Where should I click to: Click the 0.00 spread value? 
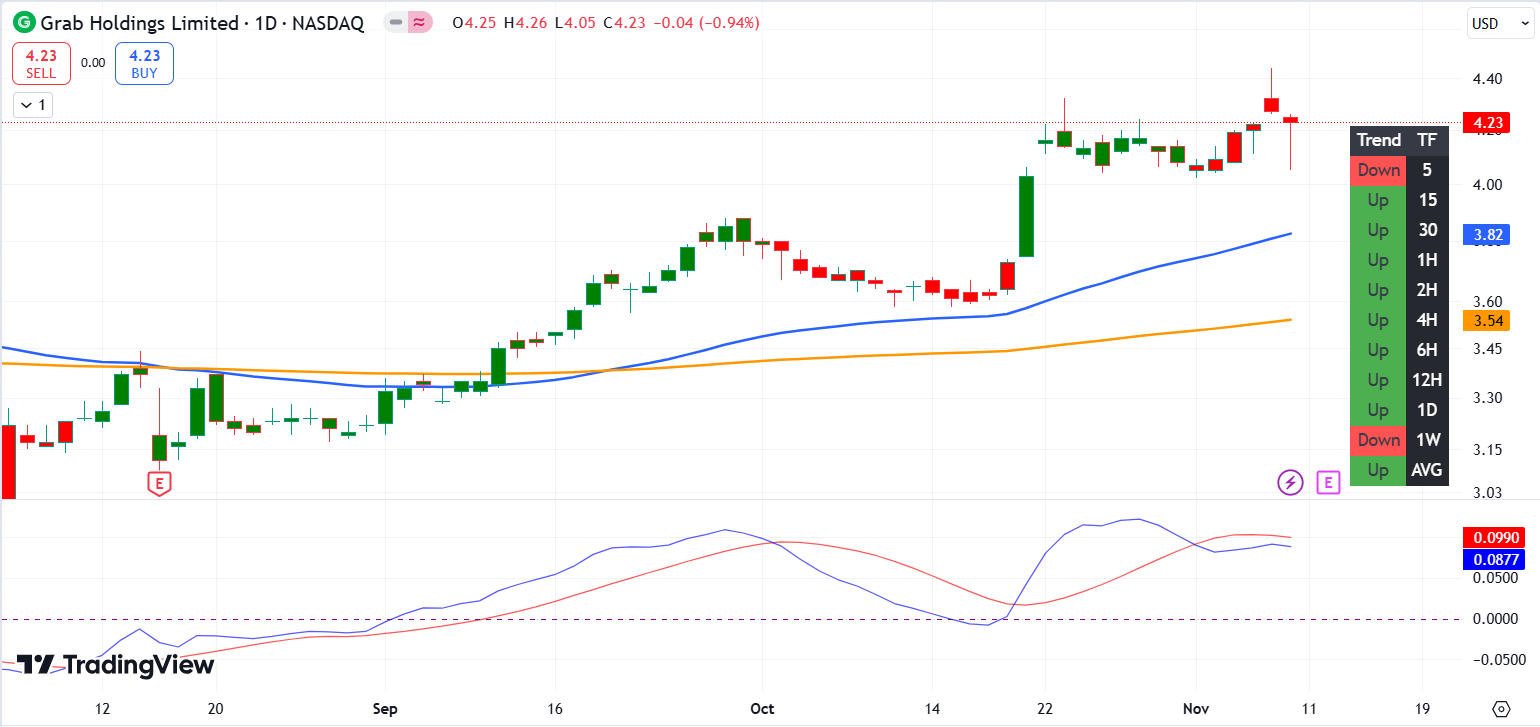coord(93,62)
